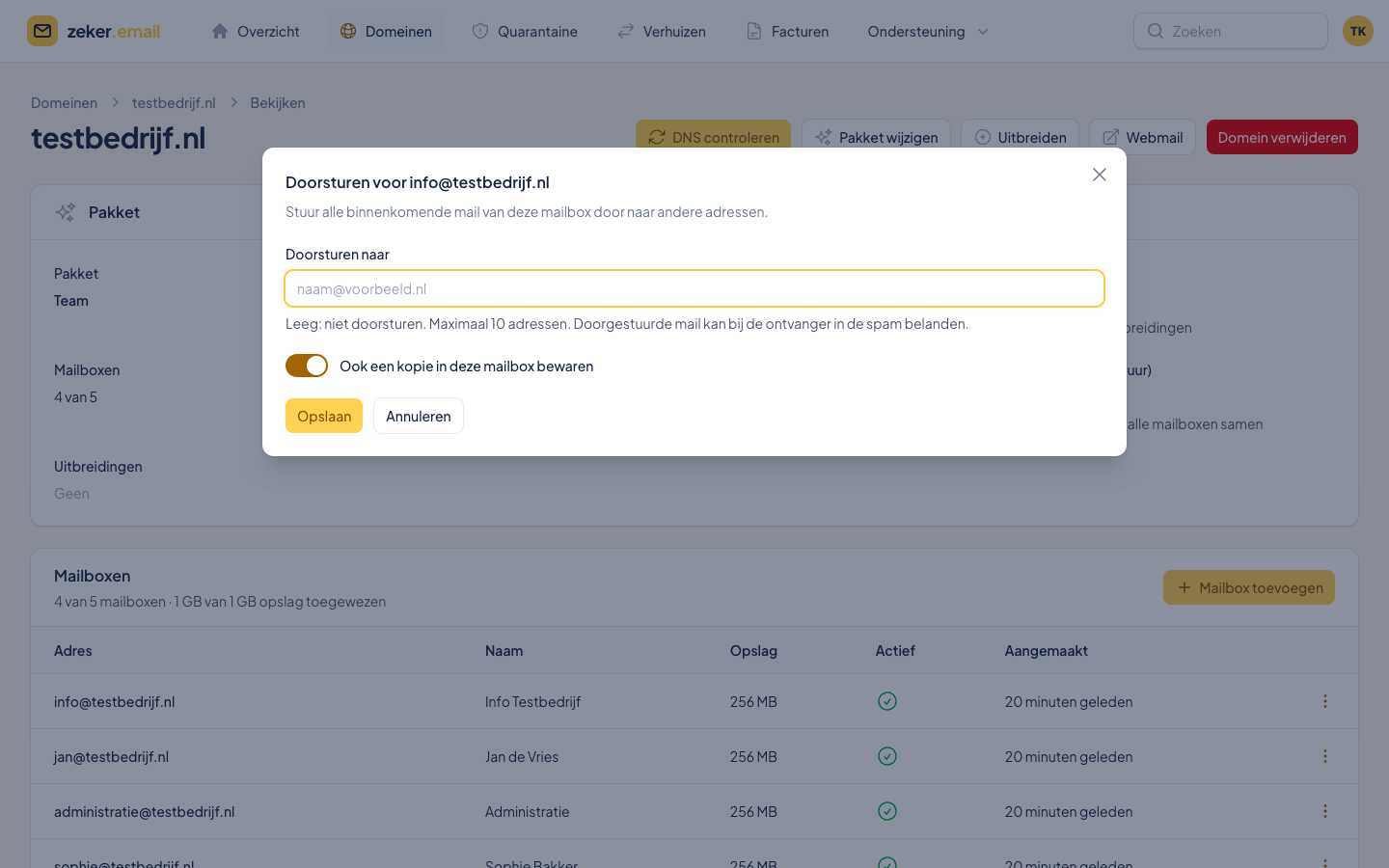Open row actions for info@testbedrijf.nl
Viewport: 1389px width, 868px height.
[1325, 701]
